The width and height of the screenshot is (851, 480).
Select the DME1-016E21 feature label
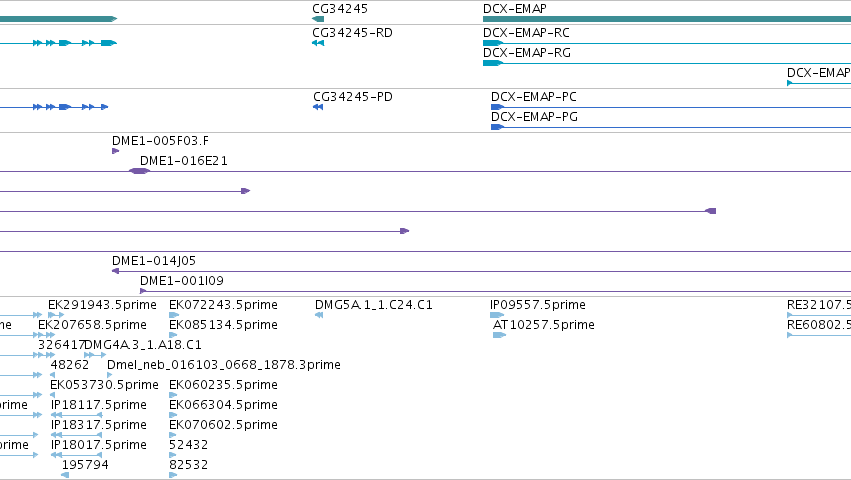183,161
